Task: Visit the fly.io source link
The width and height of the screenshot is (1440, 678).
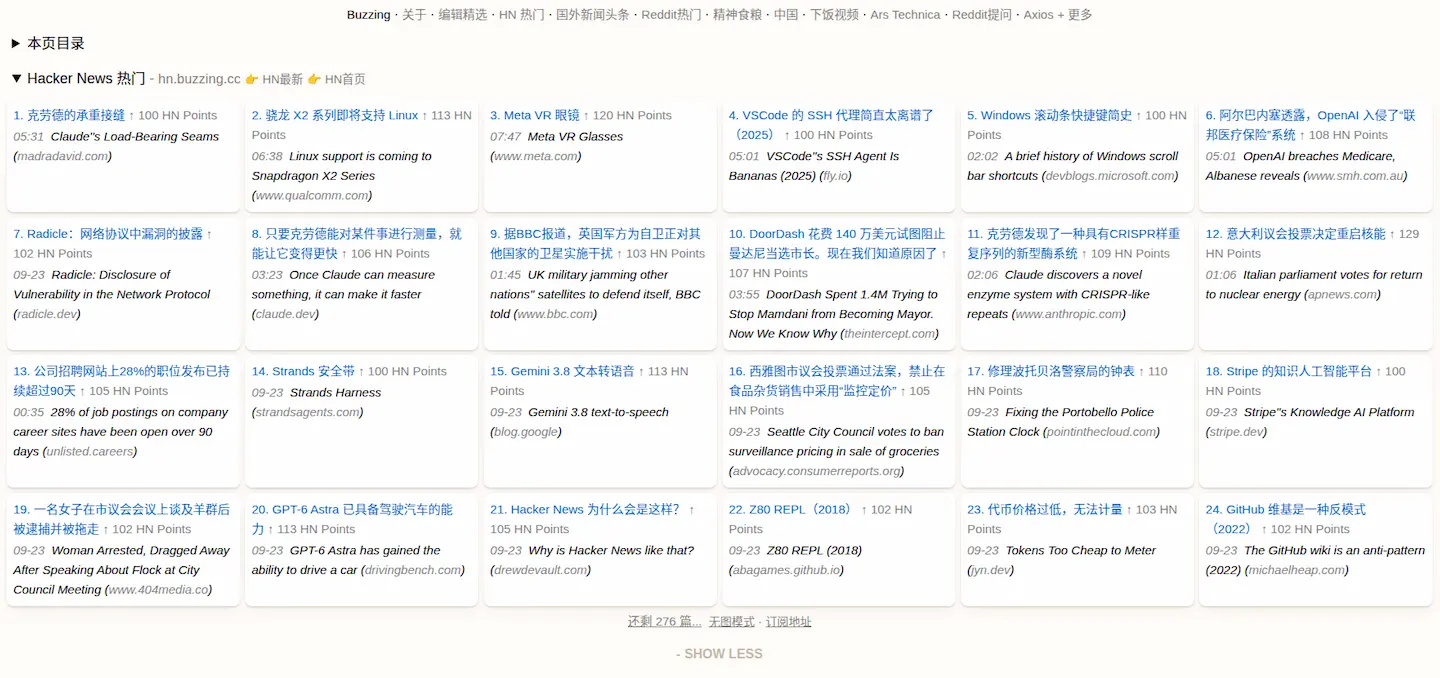Action: tap(836, 176)
